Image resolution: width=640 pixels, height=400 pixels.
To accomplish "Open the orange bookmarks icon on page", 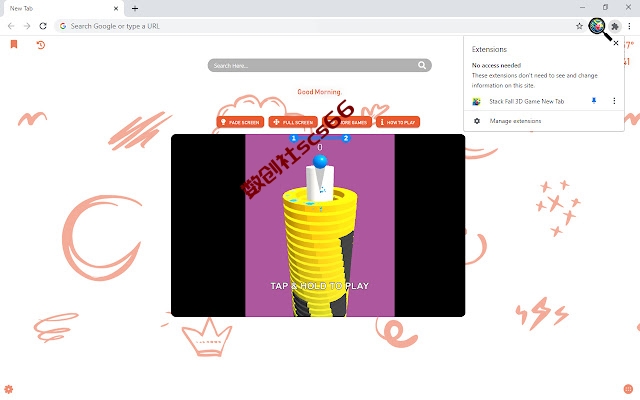I will pos(14,44).
